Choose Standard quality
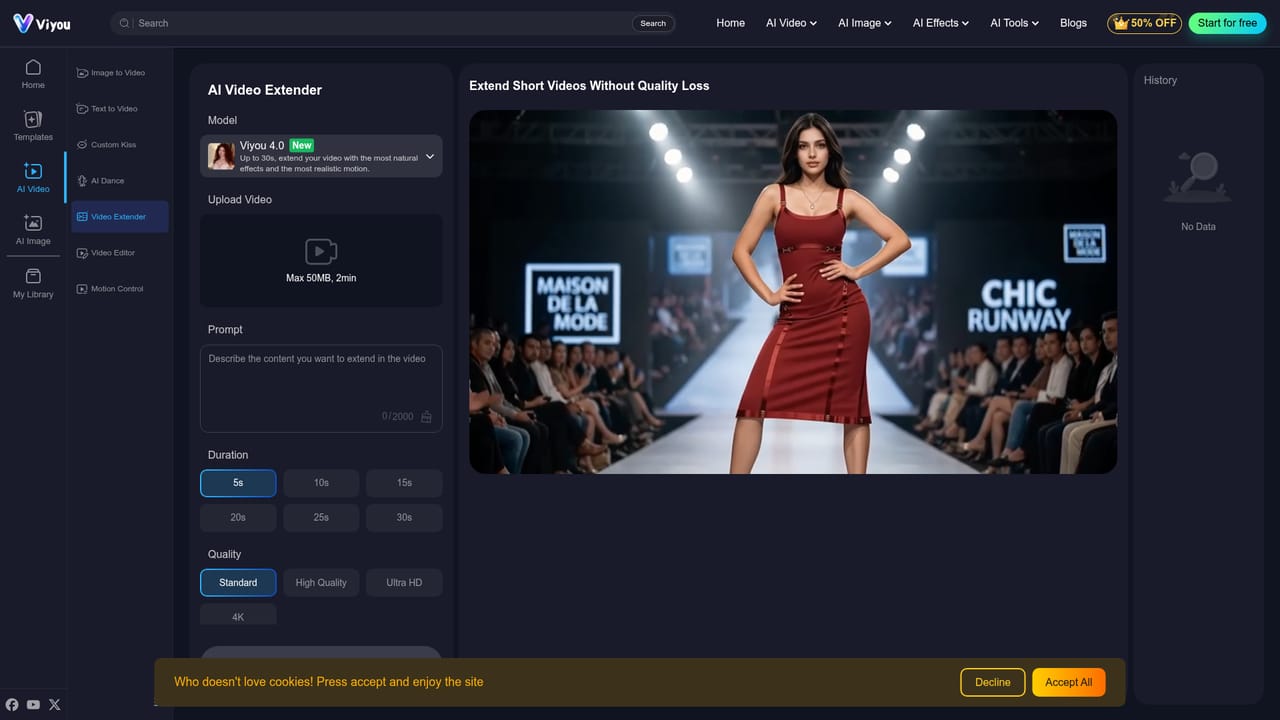This screenshot has width=1280, height=720. pyautogui.click(x=238, y=582)
